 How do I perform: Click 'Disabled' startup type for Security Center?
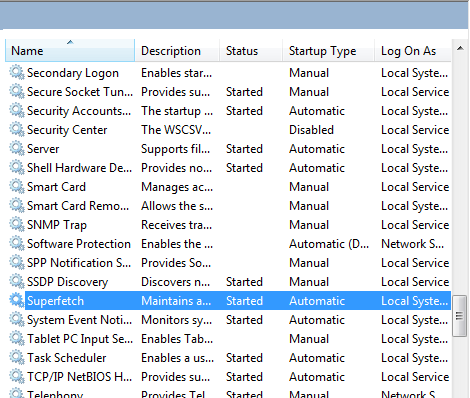pyautogui.click(x=311, y=130)
